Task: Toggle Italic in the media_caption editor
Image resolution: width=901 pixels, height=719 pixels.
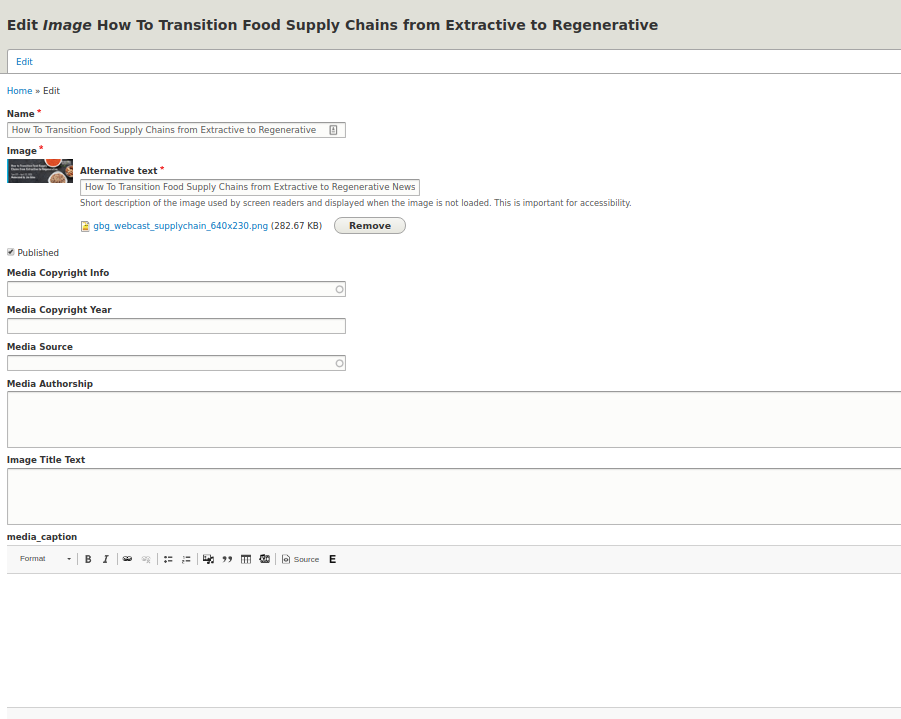Action: (105, 558)
